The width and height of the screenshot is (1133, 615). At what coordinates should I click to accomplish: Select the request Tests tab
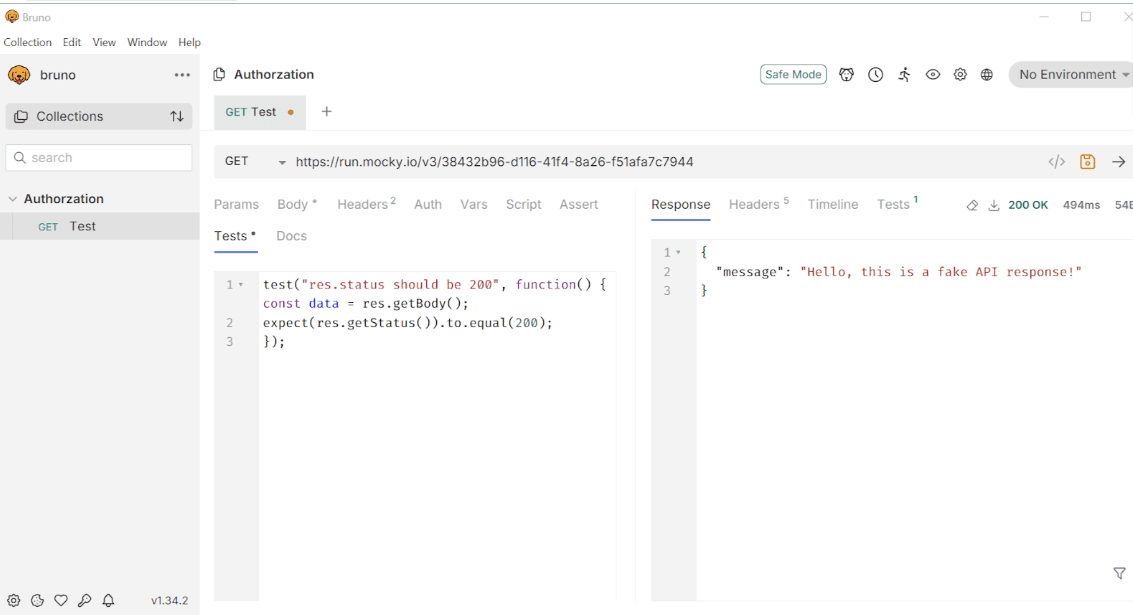click(x=235, y=236)
